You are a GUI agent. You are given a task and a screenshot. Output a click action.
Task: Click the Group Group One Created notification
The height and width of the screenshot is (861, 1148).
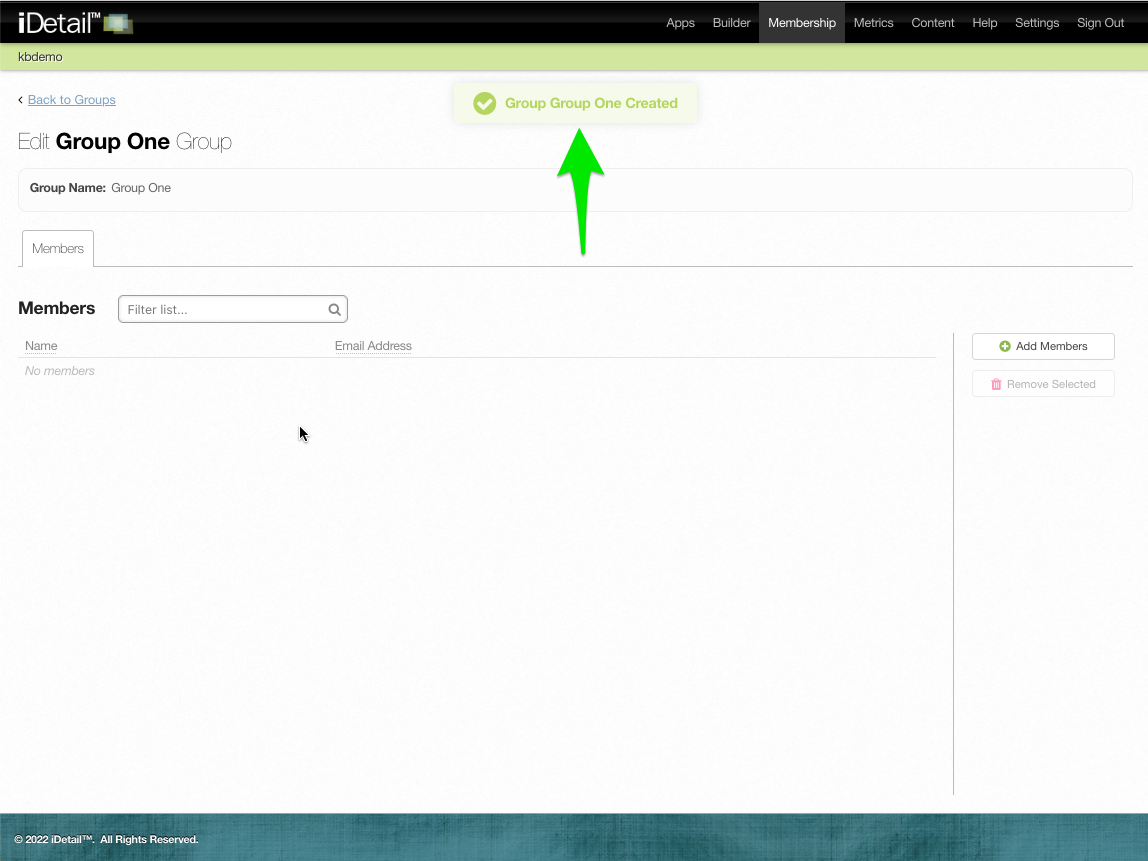(x=575, y=103)
